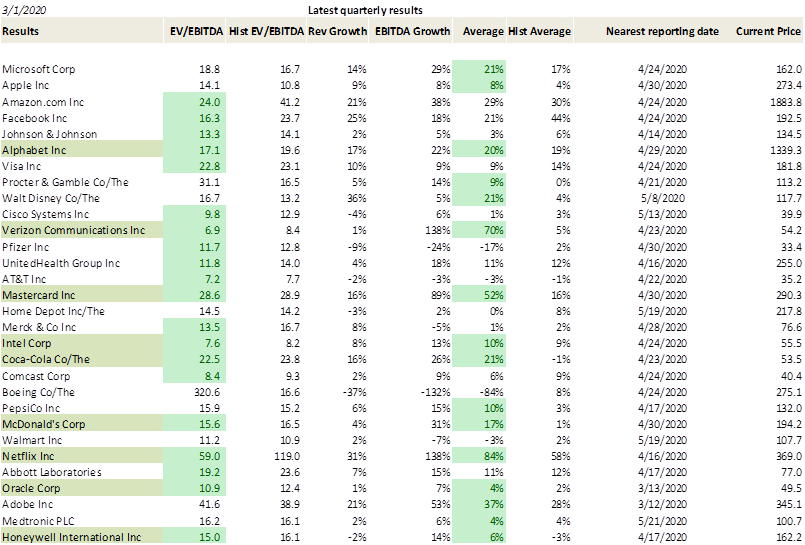Select the 'Visa Inc' cell
Viewport: 805px width, 545px height.
(x=22, y=166)
